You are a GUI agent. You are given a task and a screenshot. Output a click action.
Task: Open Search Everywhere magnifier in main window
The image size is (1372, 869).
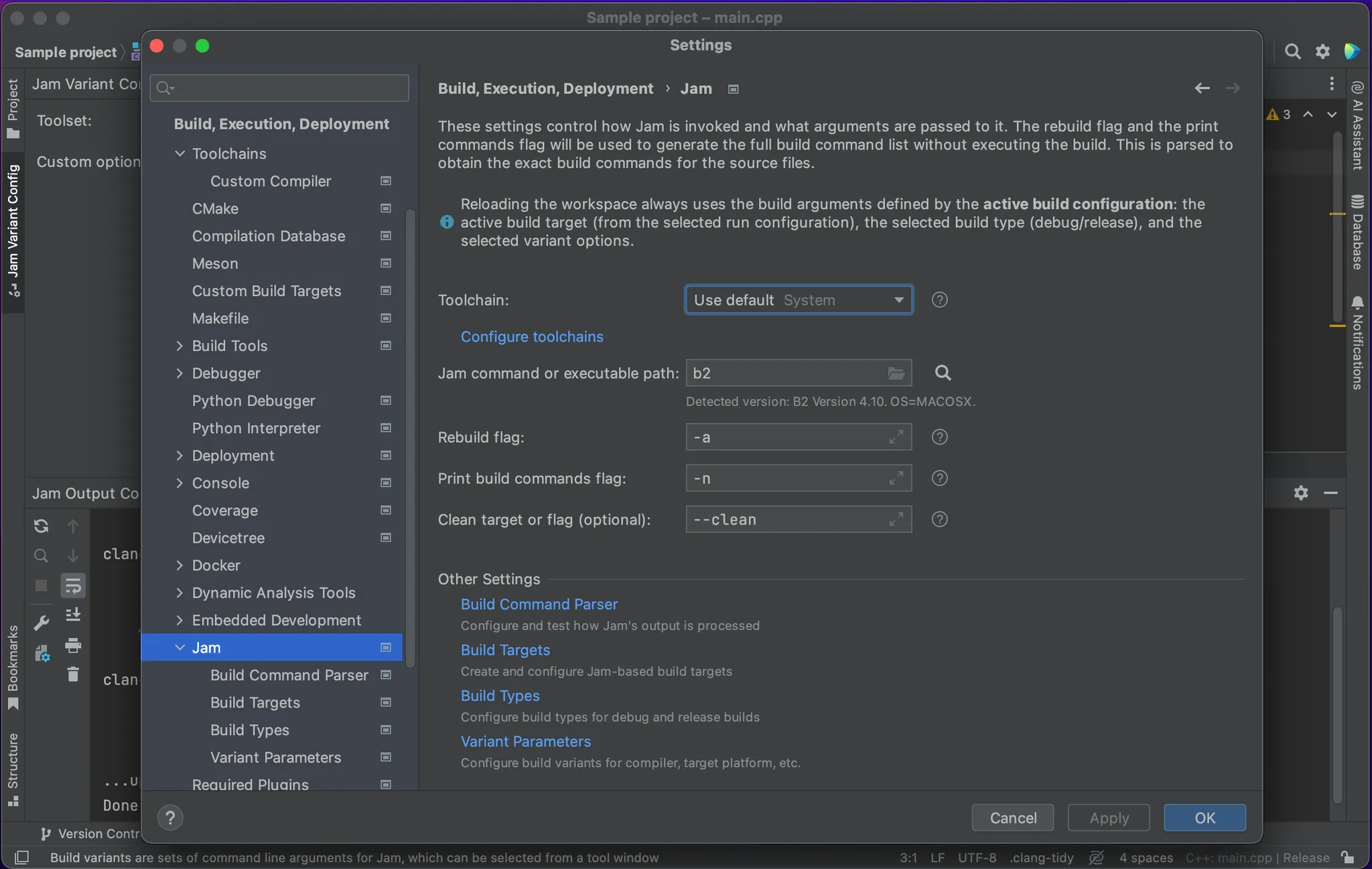click(1292, 52)
